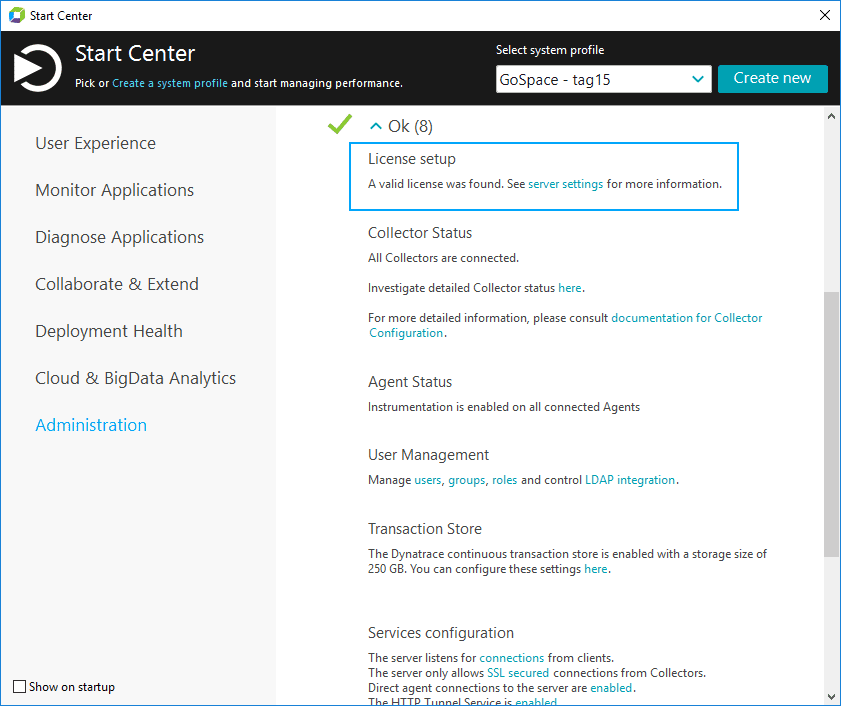Open the SSL secured link
The image size is (841, 706).
pyautogui.click(x=518, y=673)
